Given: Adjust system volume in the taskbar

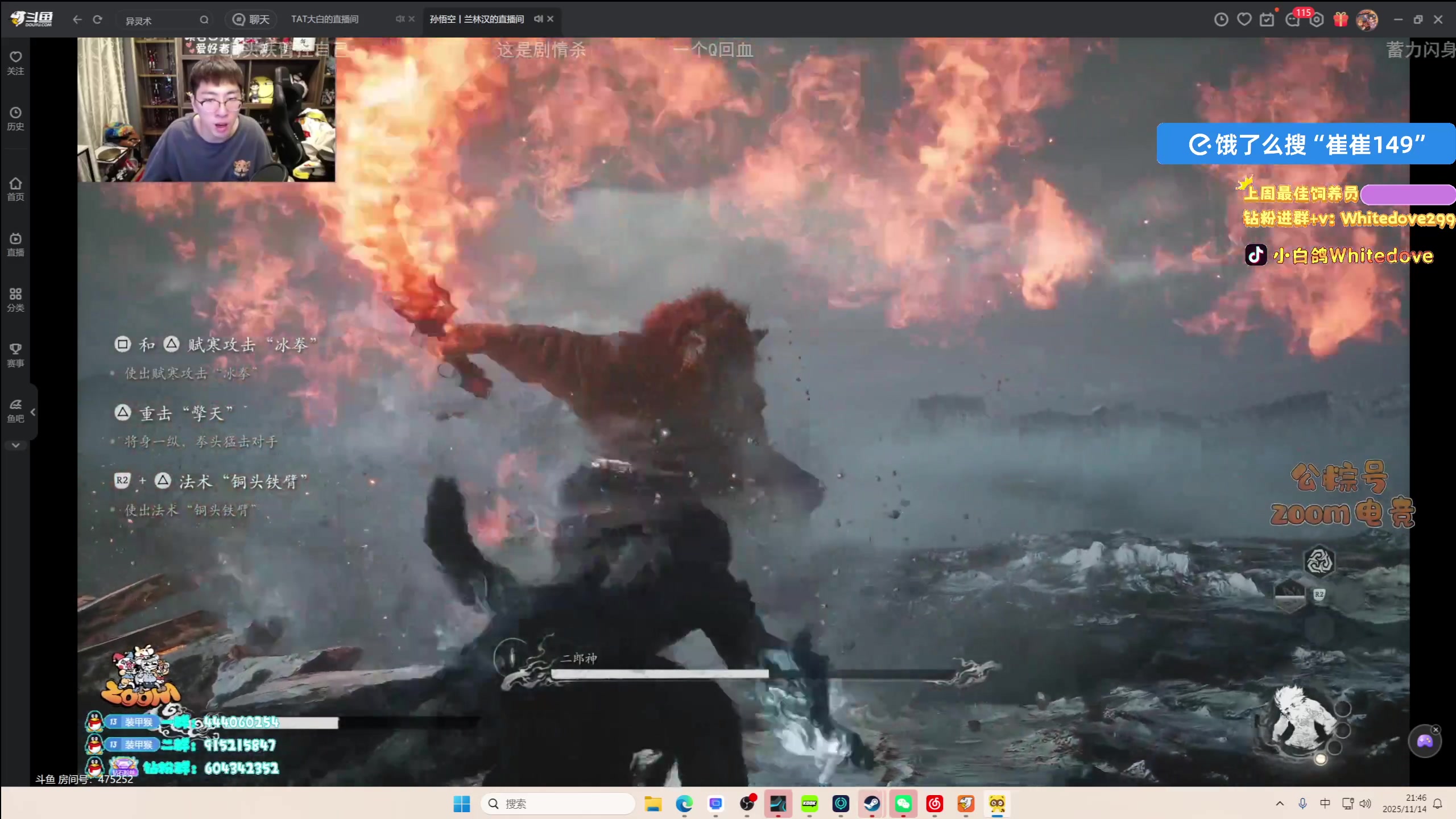Looking at the screenshot, I should (x=1365, y=804).
